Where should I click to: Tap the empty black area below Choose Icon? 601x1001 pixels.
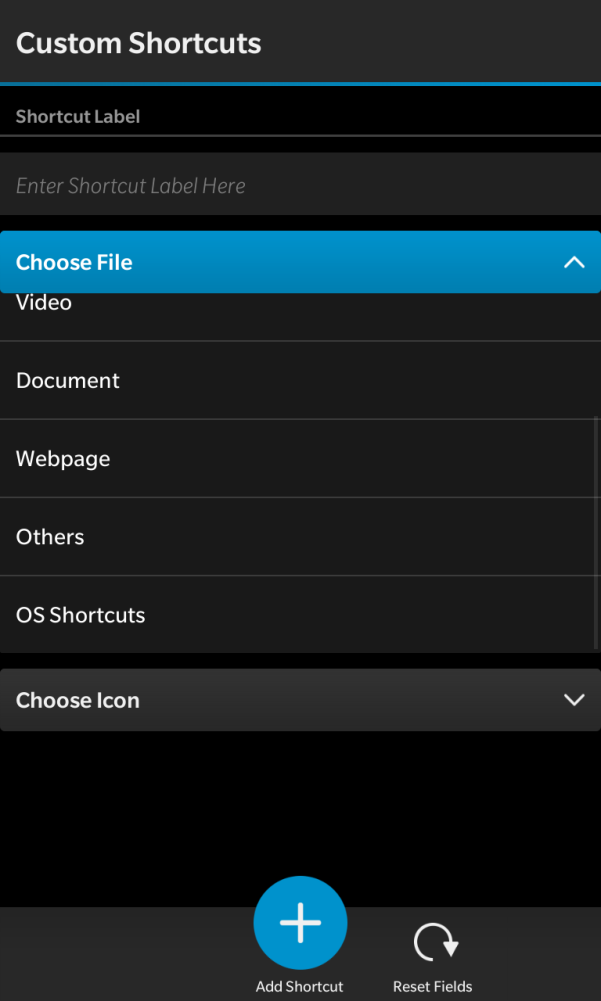300,810
